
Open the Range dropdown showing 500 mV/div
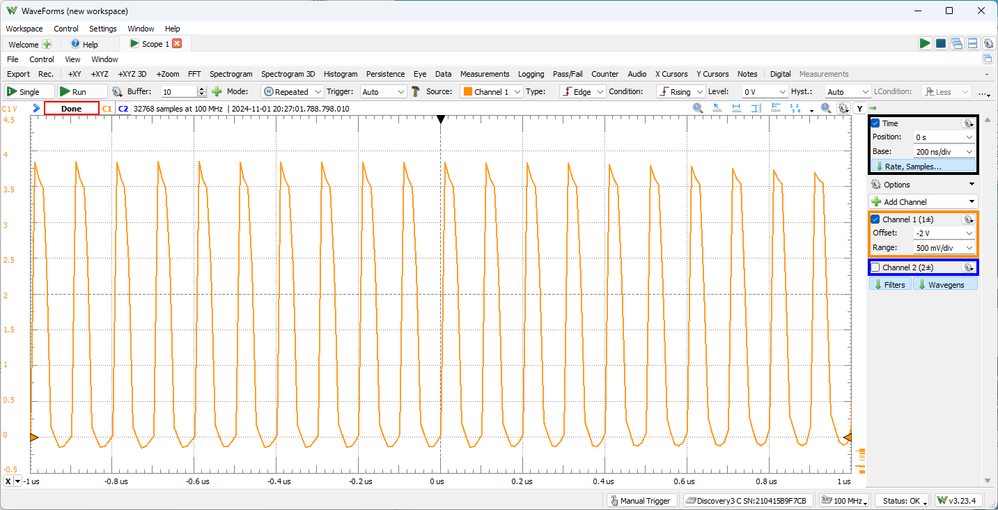943,248
